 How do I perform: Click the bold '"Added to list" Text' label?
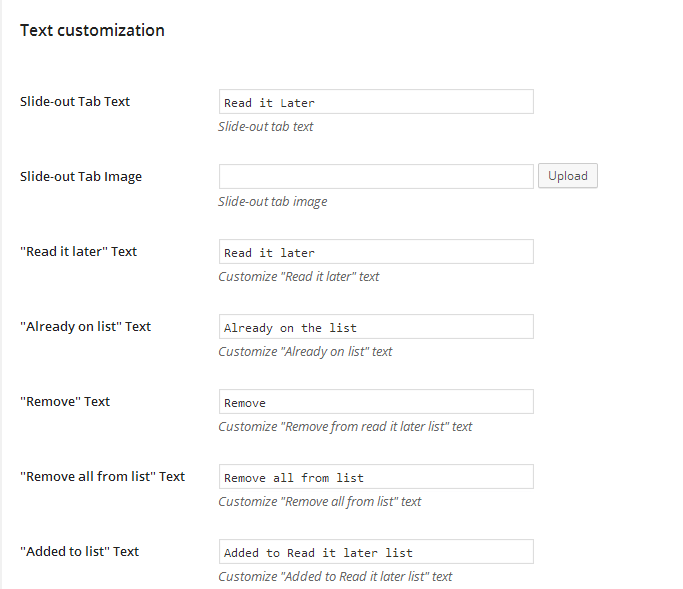pyautogui.click(x=80, y=551)
